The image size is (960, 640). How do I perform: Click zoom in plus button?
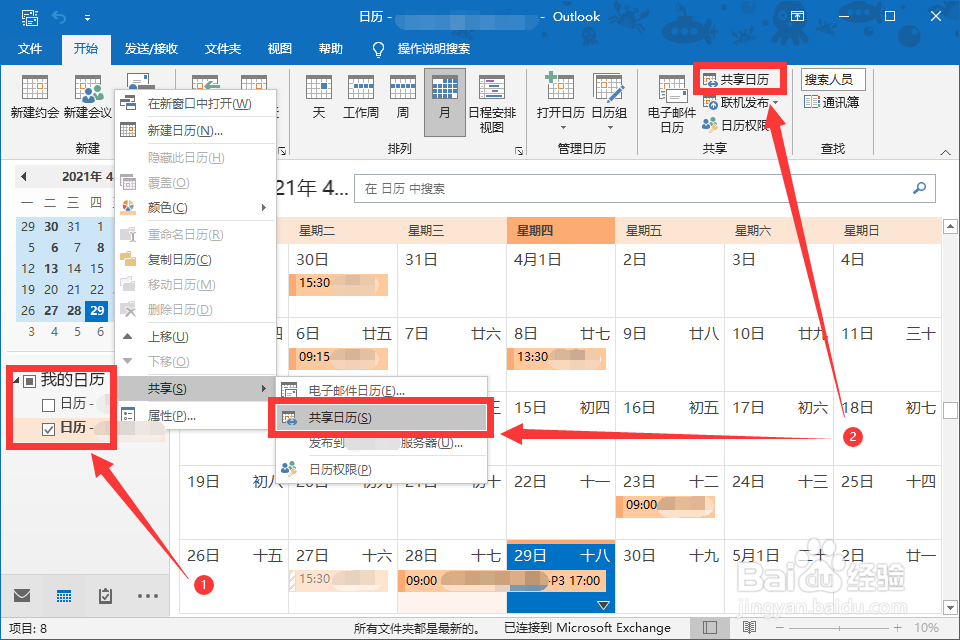[x=897, y=628]
